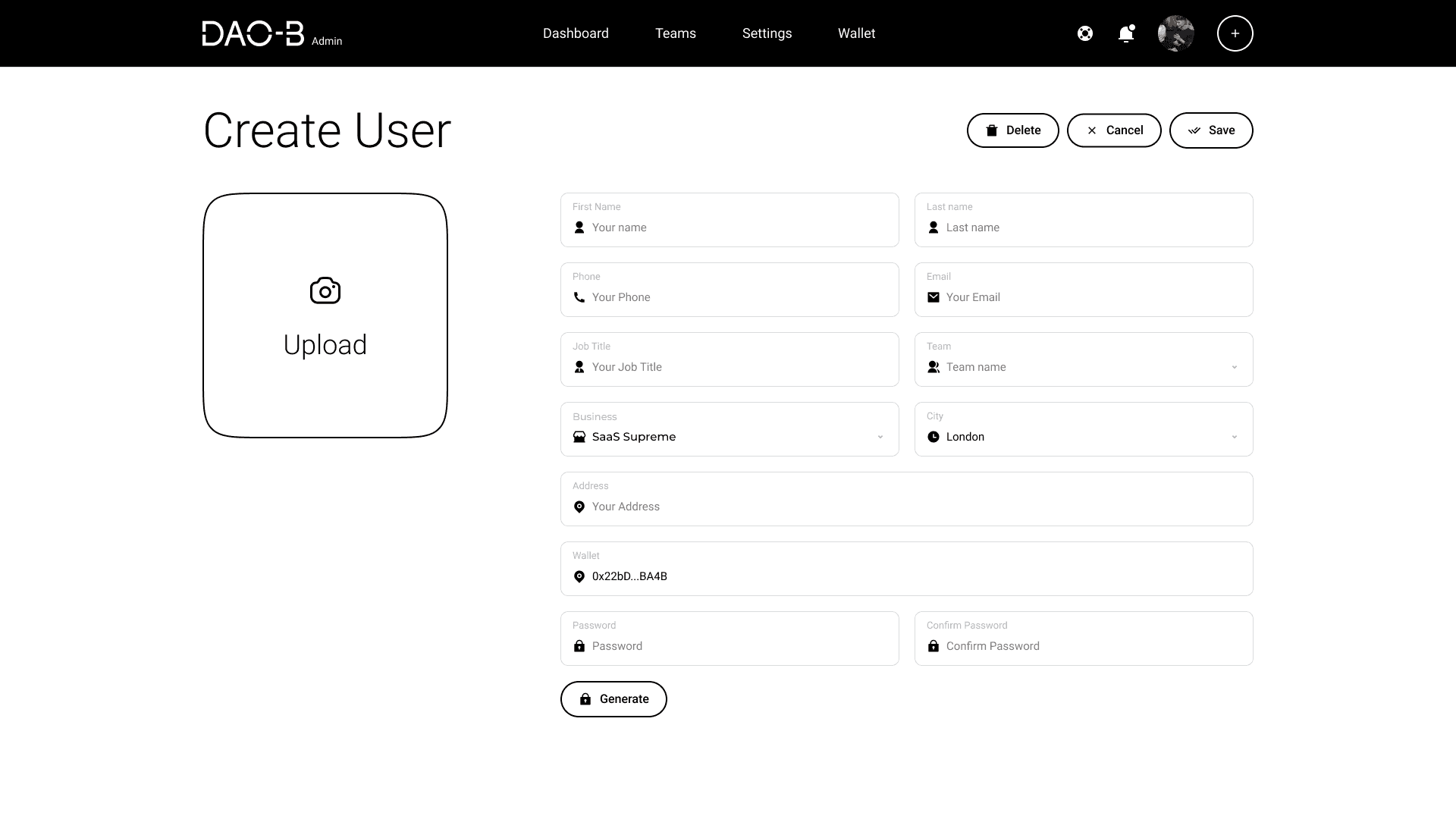Click the location pin in Address field
The height and width of the screenshot is (819, 1456).
pyautogui.click(x=579, y=507)
